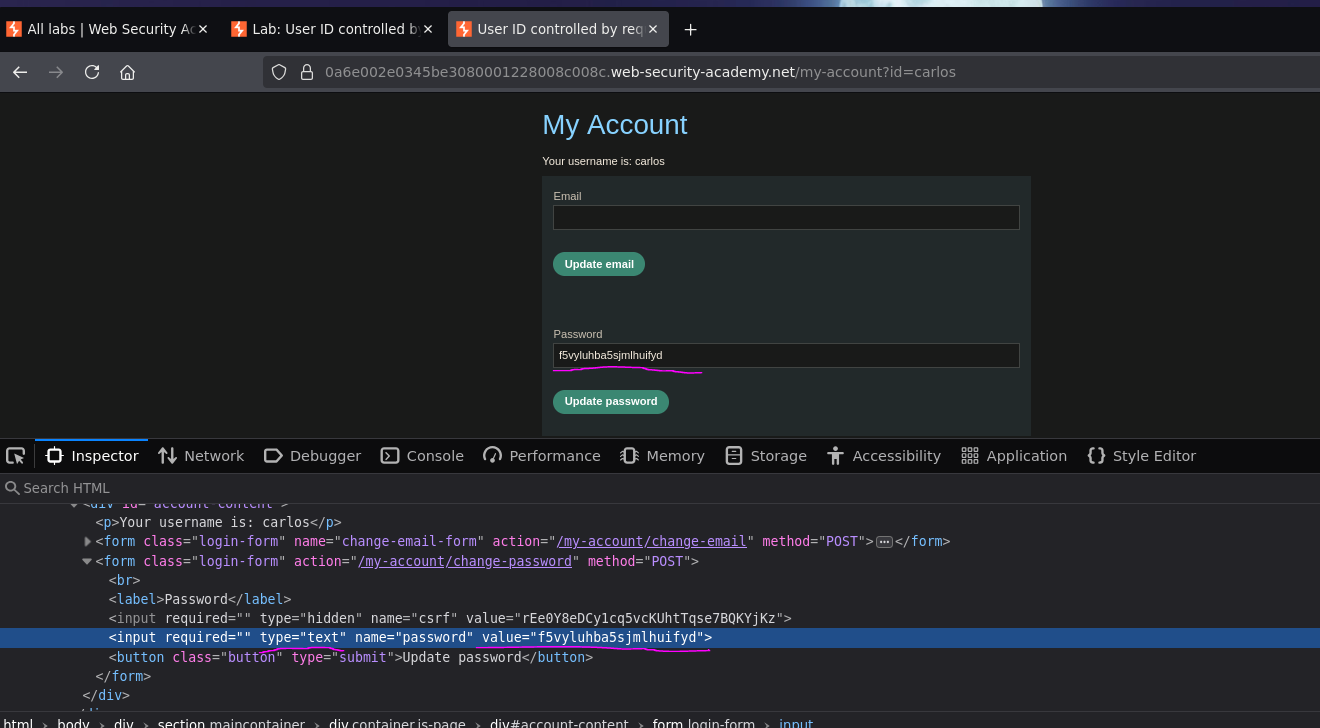Viewport: 1320px width, 728px height.
Task: Switch to Lab: User ID controlled tab
Action: [334, 29]
